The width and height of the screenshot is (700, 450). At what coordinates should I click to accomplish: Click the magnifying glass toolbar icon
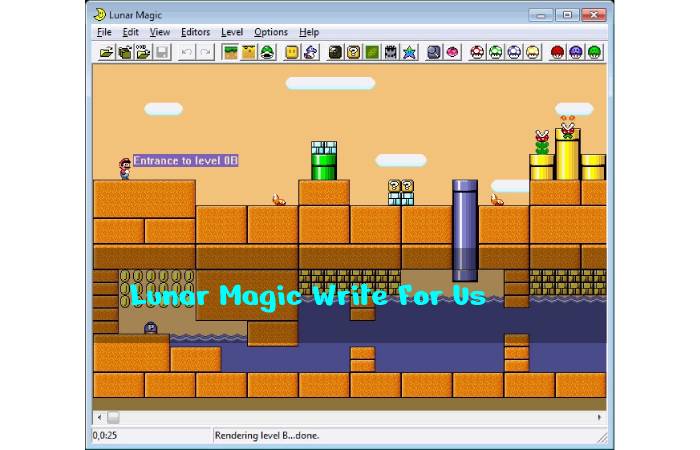[x=434, y=52]
